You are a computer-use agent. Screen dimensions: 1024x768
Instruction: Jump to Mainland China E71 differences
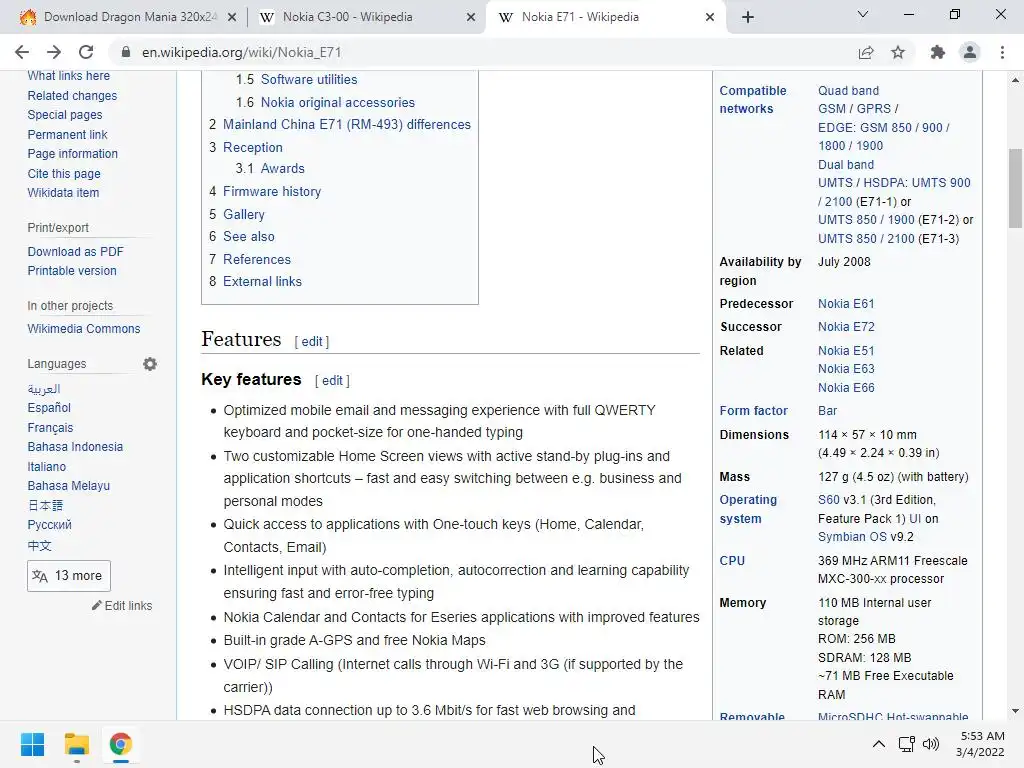(347, 125)
